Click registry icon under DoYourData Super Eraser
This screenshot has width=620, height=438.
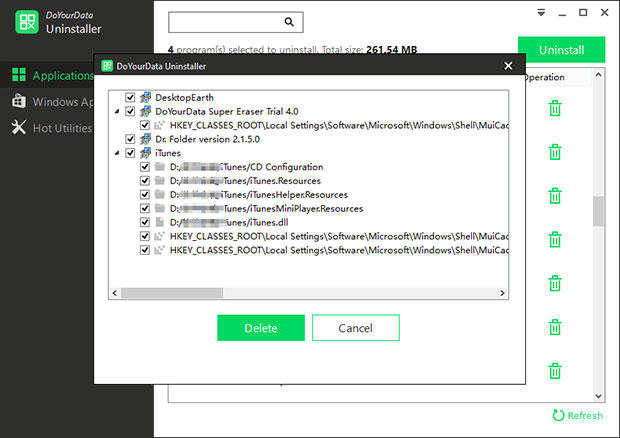pyautogui.click(x=159, y=125)
